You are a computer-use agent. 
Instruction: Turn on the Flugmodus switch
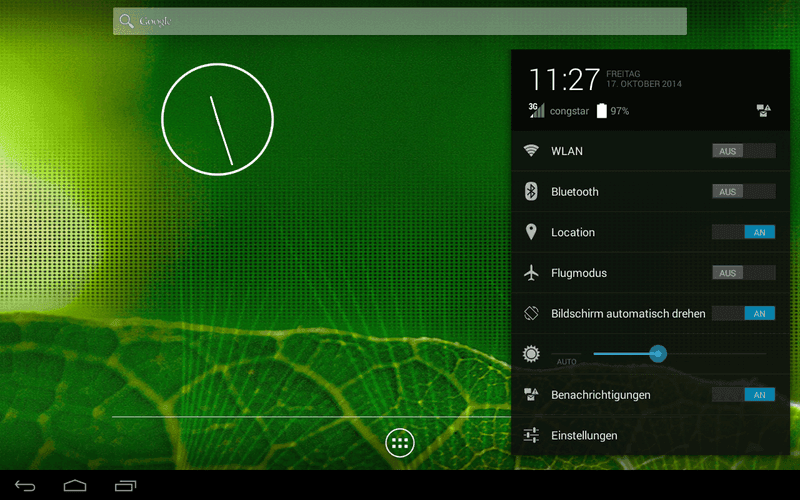(x=744, y=272)
